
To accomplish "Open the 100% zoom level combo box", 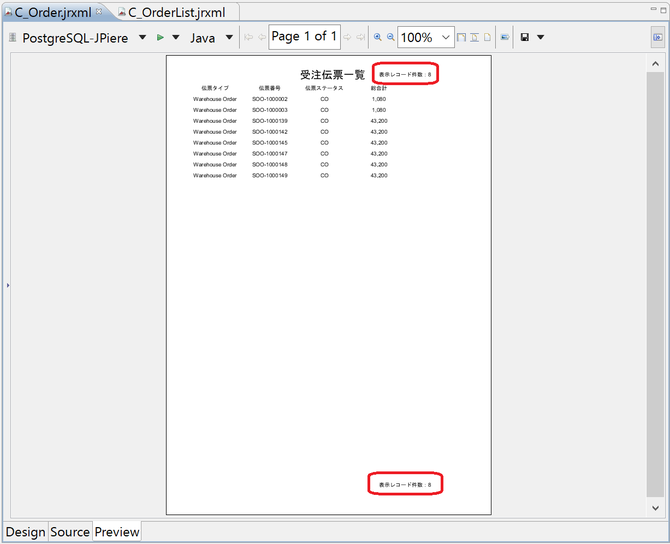I will coord(426,37).
